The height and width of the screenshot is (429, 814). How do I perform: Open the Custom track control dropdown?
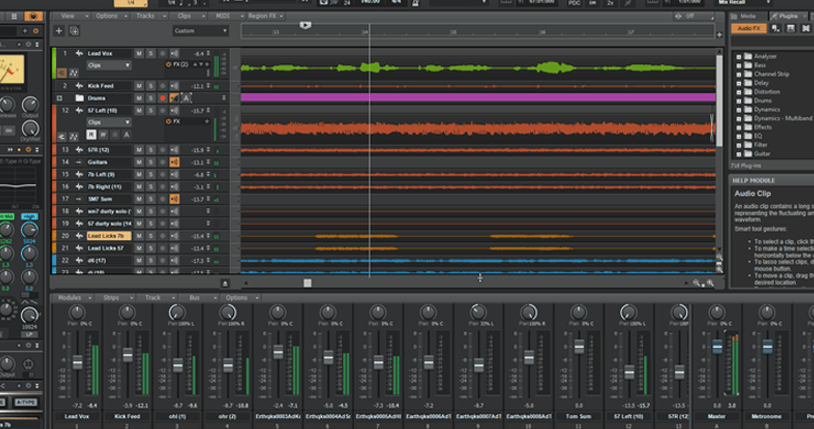point(200,31)
